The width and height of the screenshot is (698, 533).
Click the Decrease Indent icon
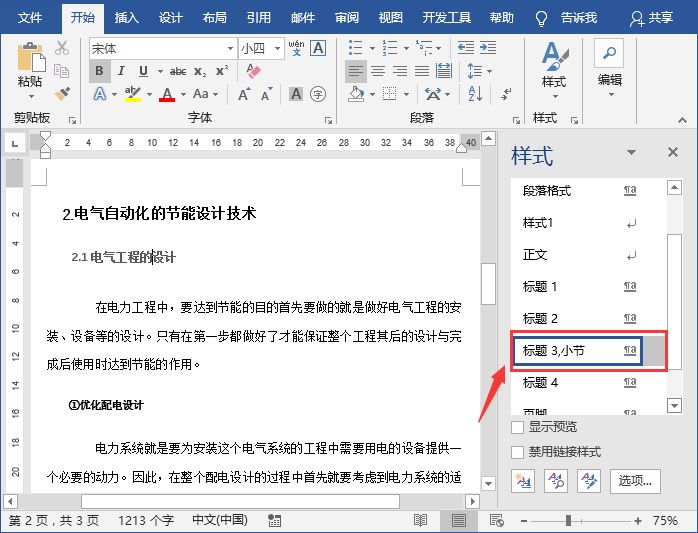[466, 48]
